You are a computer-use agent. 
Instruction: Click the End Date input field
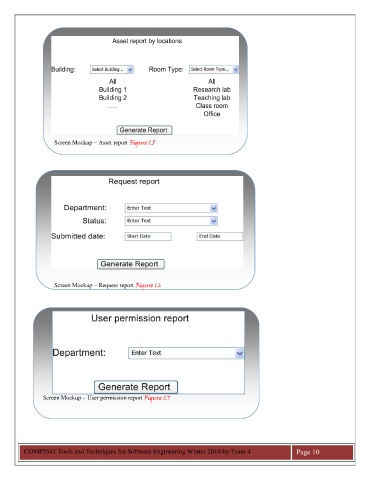click(x=220, y=236)
